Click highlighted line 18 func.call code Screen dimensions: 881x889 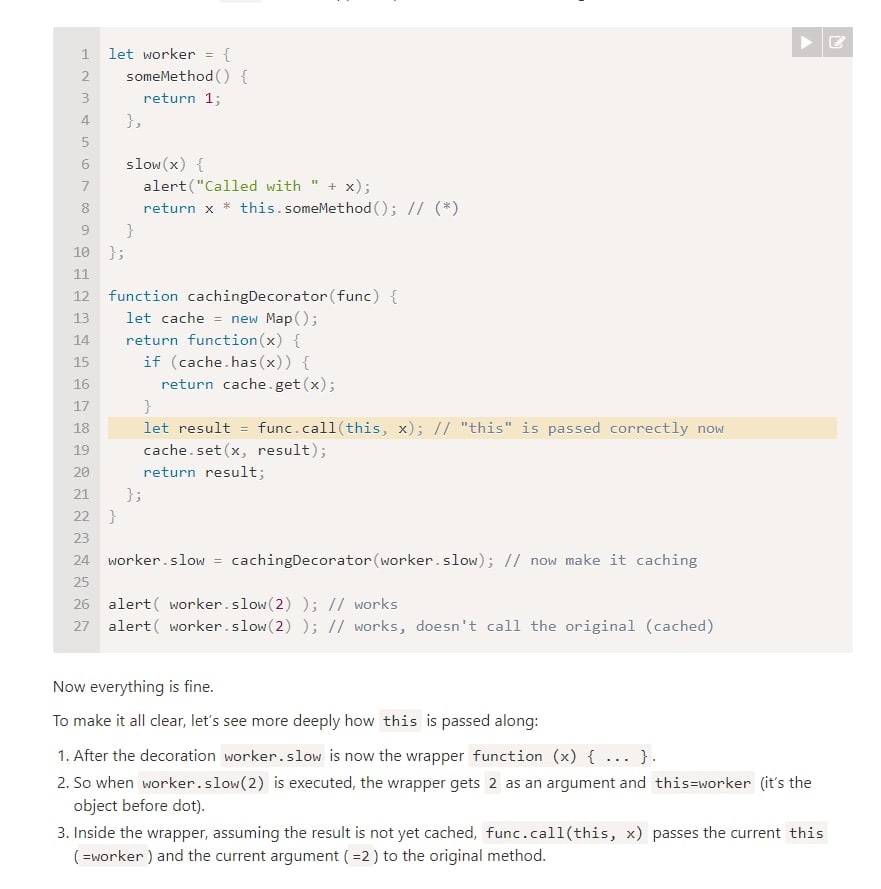coord(472,428)
